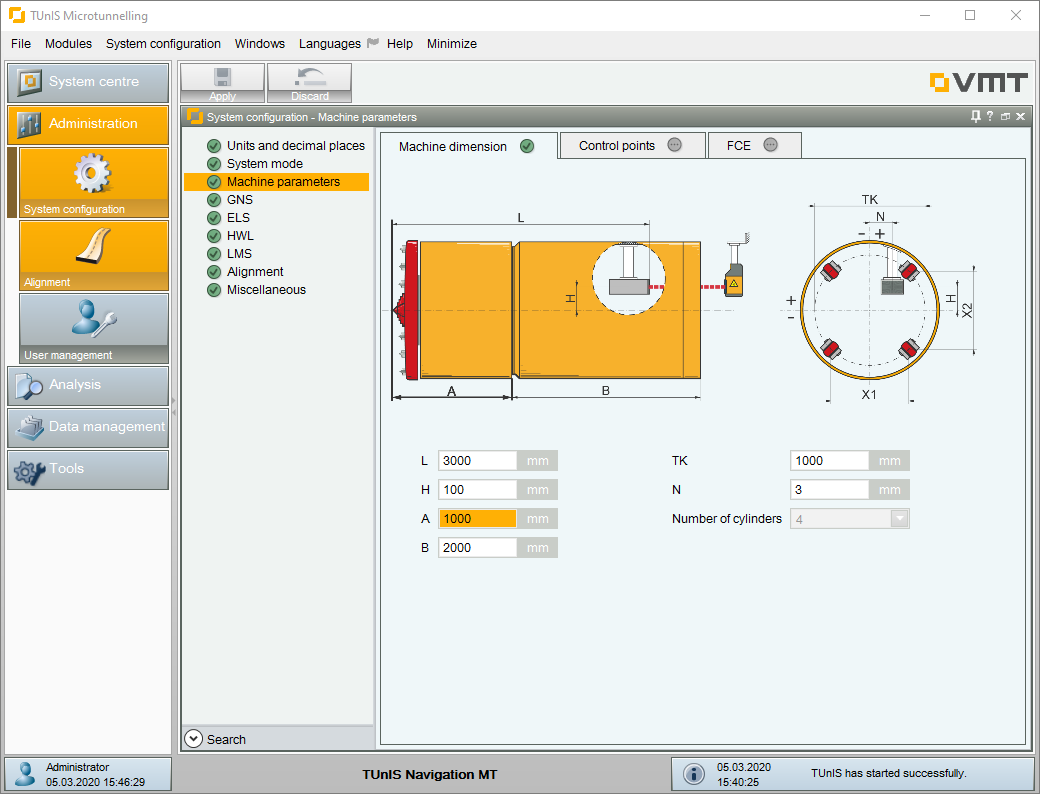1040x794 pixels.
Task: Click the grey status icon on FCE tab
Action: tap(770, 145)
